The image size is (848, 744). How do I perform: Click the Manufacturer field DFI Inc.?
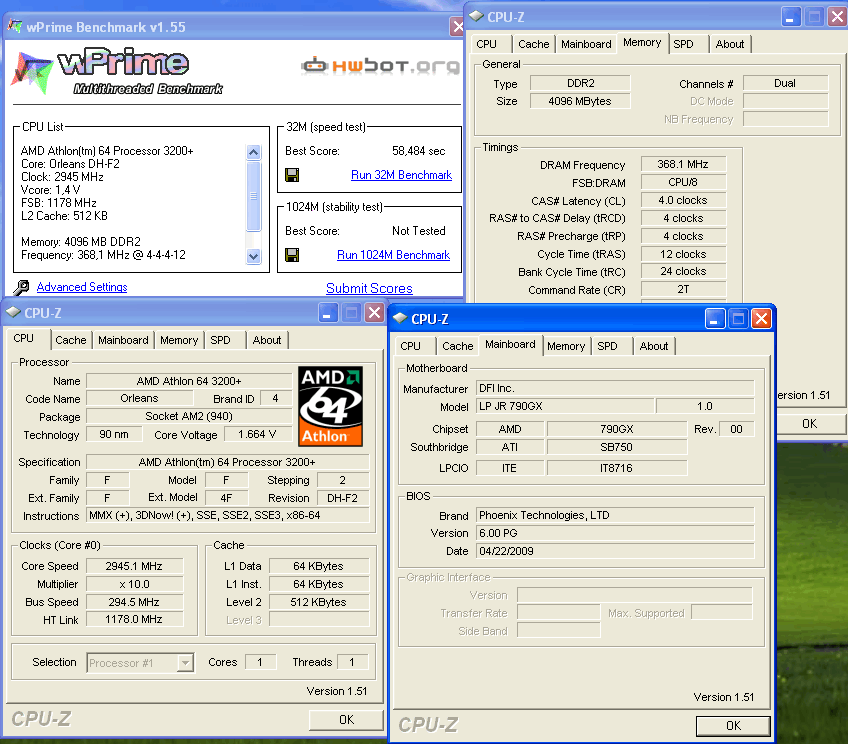click(615, 388)
